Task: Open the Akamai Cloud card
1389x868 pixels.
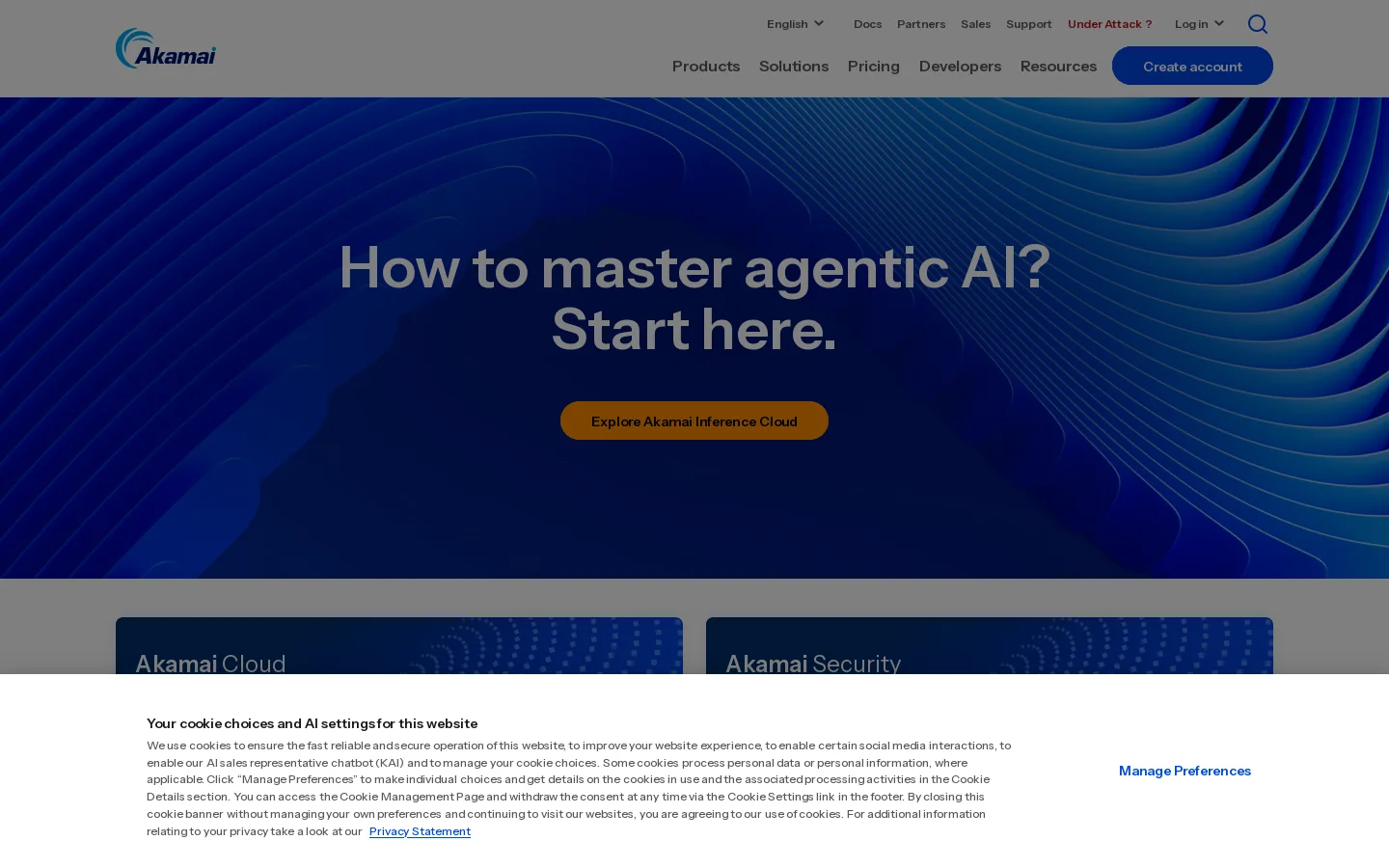Action: (399, 646)
